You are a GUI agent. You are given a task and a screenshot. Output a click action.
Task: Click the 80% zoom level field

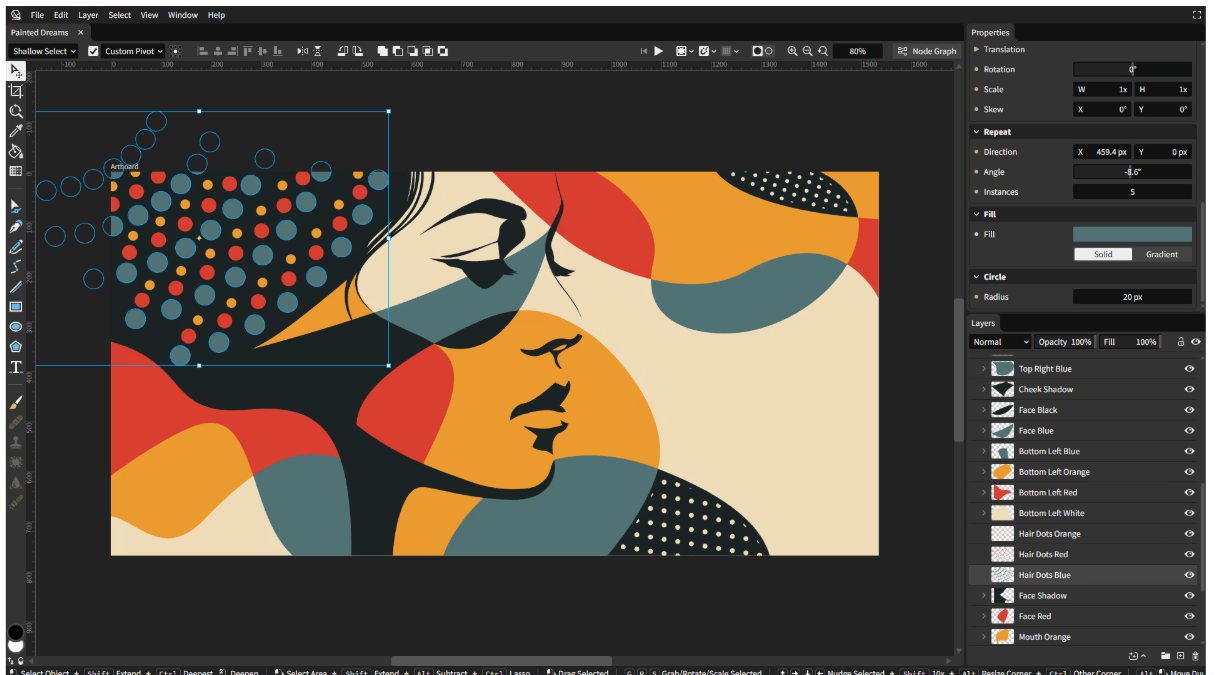pyautogui.click(x=856, y=51)
